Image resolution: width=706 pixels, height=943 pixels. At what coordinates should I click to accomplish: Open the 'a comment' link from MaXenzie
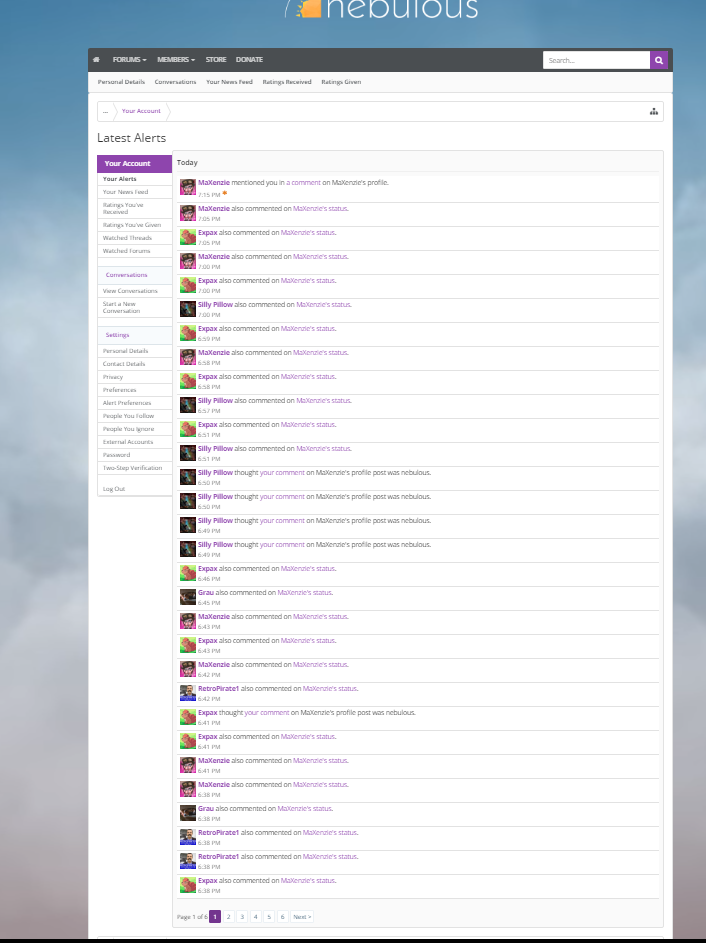coord(303,182)
